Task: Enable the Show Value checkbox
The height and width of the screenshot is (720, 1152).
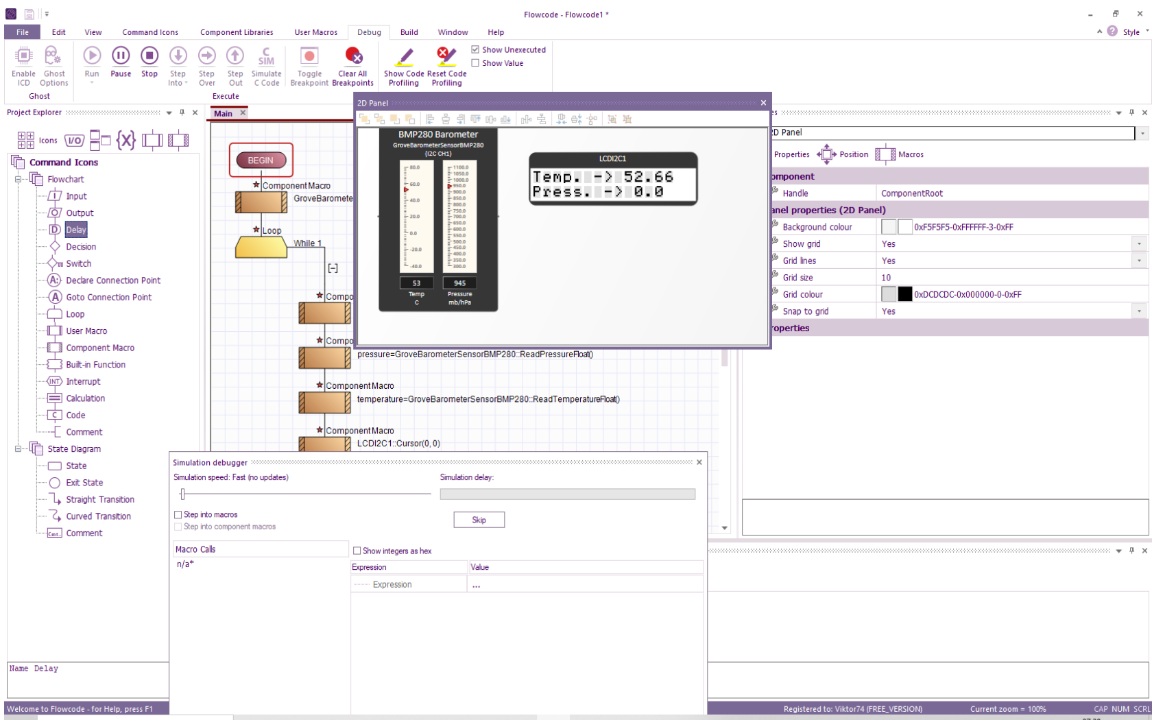Action: pyautogui.click(x=475, y=63)
